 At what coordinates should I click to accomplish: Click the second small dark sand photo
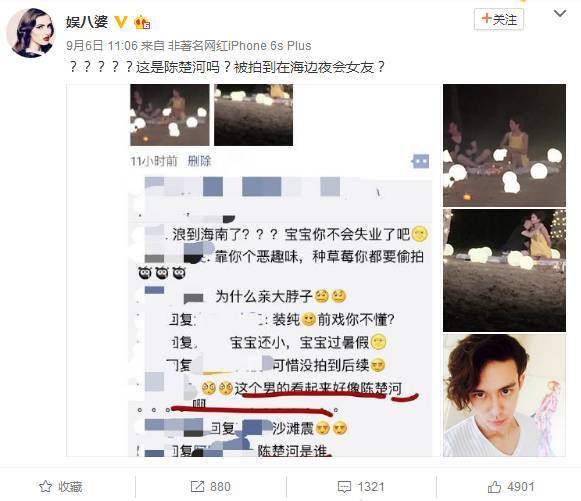253,115
